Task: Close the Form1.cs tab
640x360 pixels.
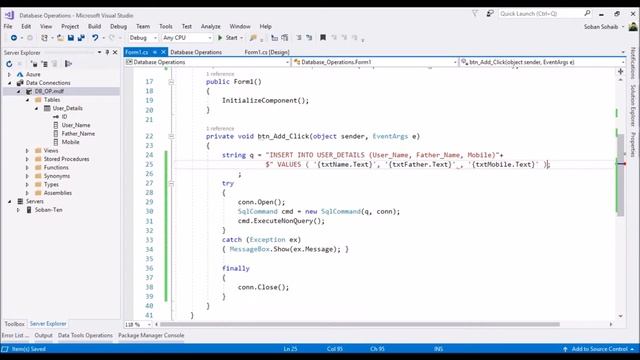Action: [x=163, y=52]
